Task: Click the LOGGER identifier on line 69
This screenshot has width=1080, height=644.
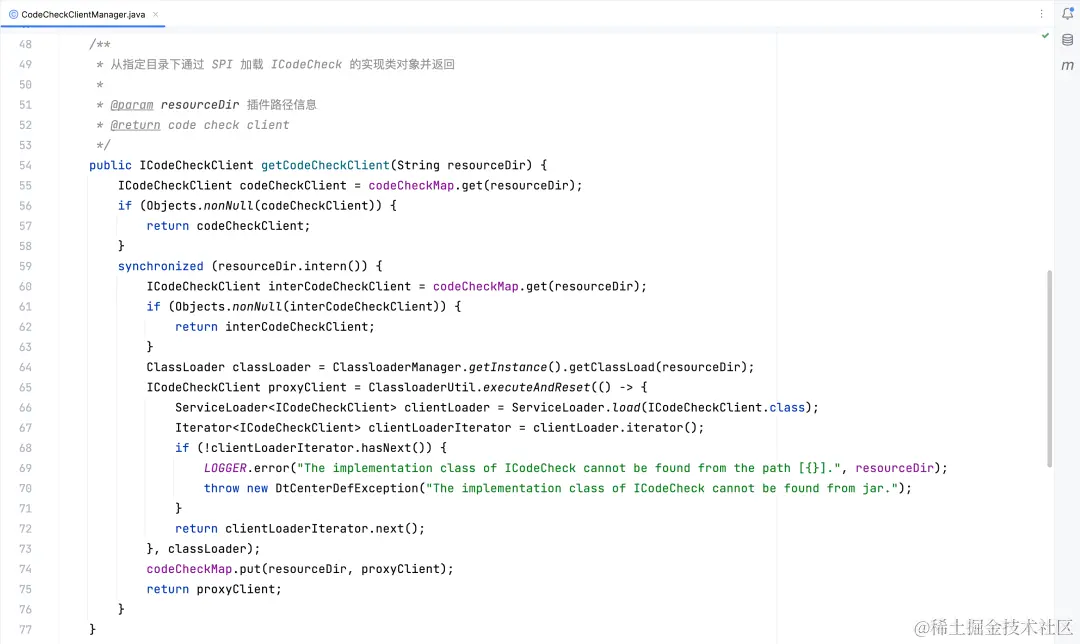Action: tap(225, 468)
